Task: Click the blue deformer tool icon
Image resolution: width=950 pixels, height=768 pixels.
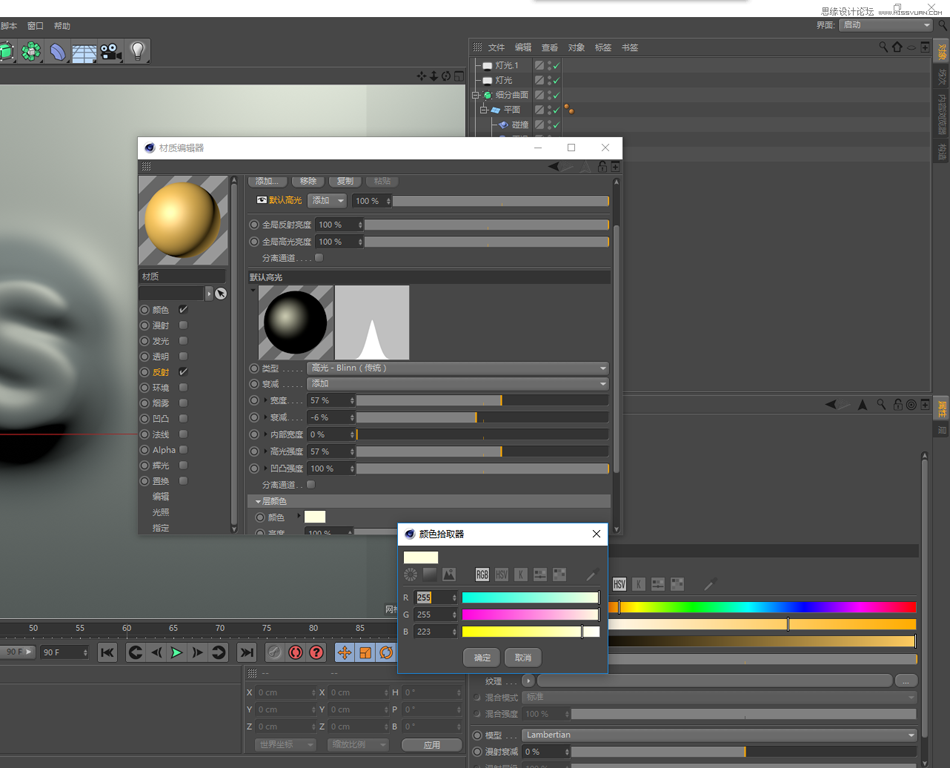Action: click(x=58, y=52)
